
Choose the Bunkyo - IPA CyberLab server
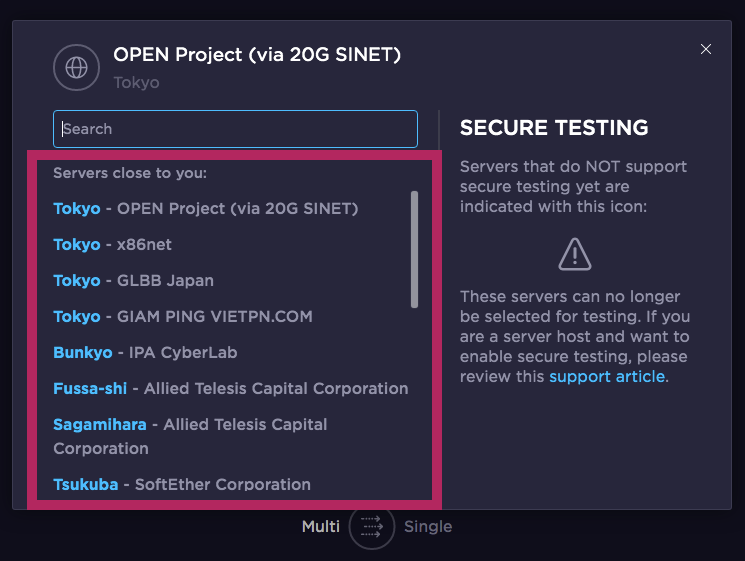[145, 353]
